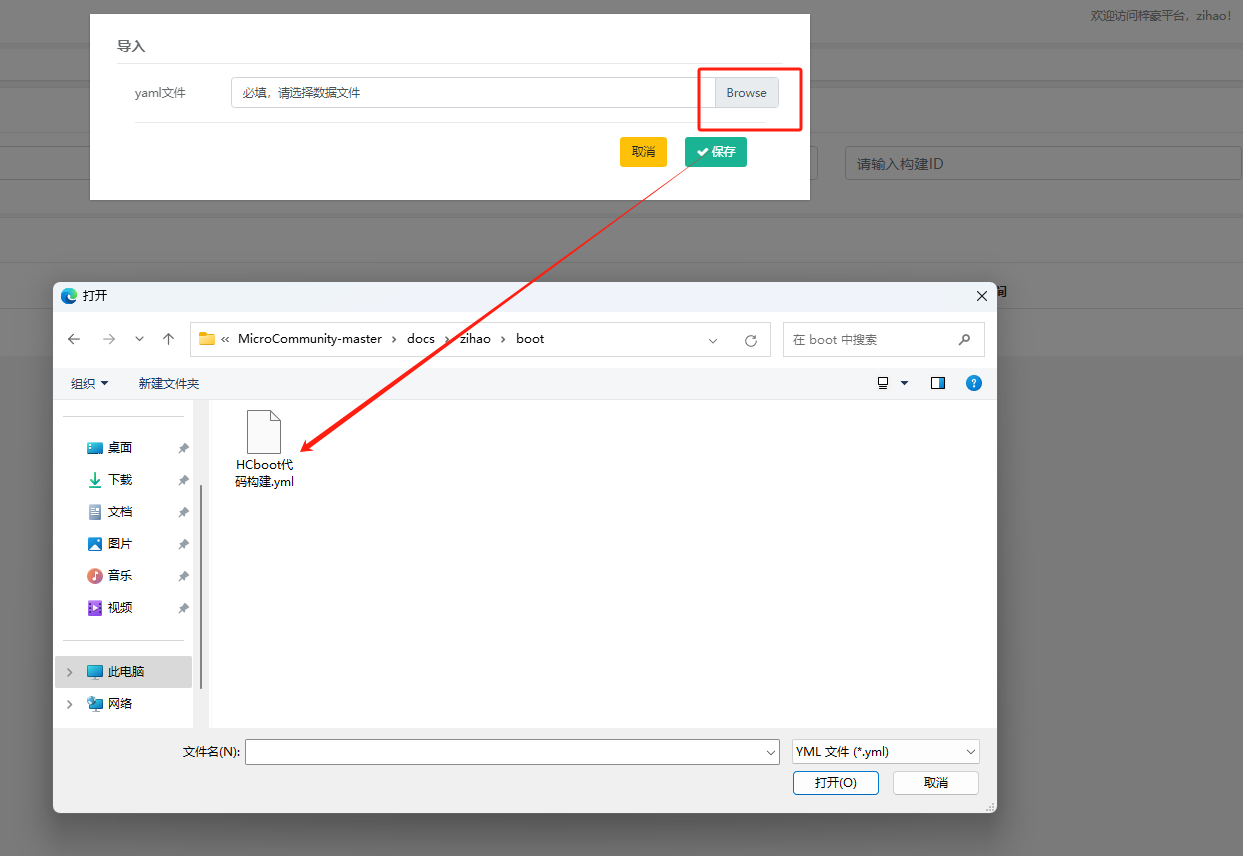Expand the 网络 tree node
This screenshot has width=1243, height=856.
coord(69,704)
